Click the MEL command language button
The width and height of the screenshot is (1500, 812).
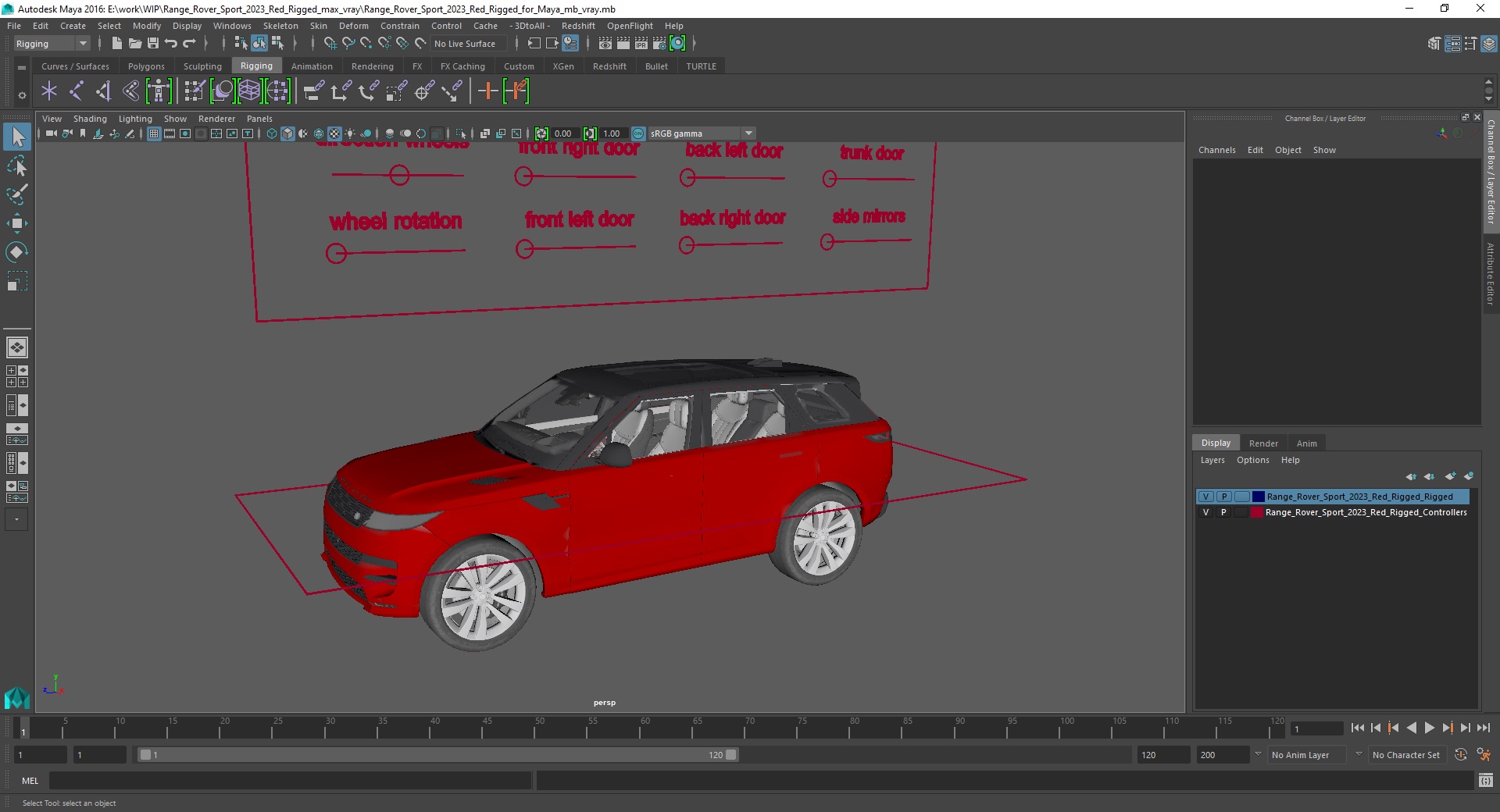point(30,780)
